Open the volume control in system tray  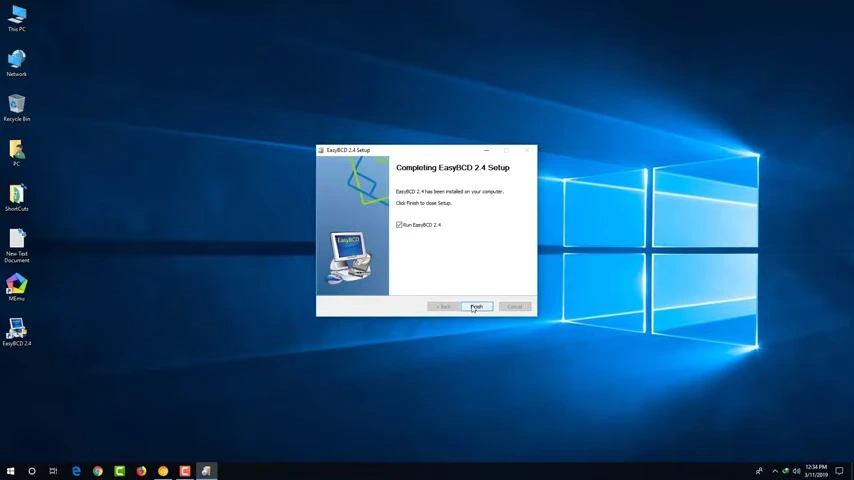[796, 471]
